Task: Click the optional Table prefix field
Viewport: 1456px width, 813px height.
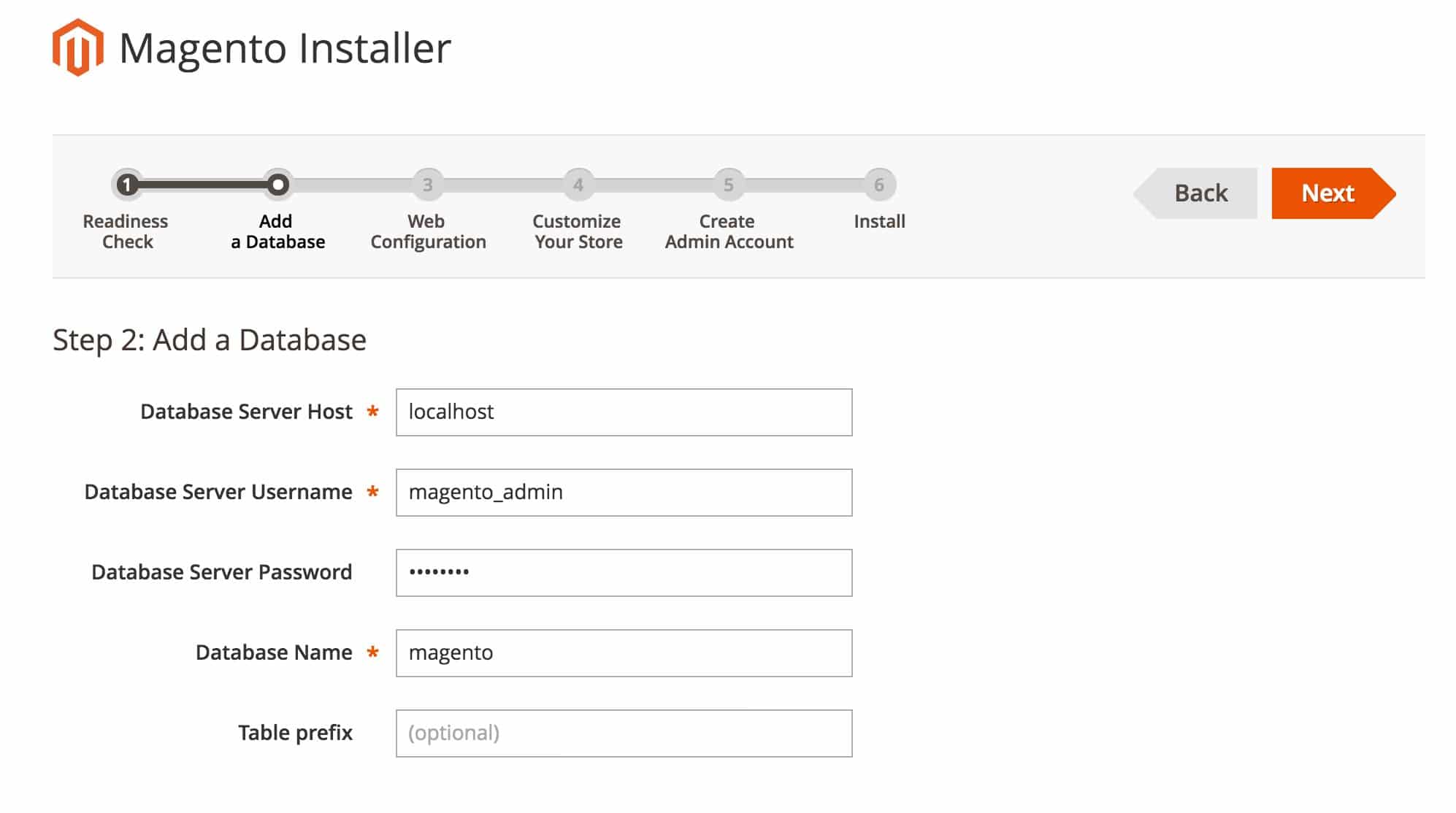Action: click(x=622, y=733)
